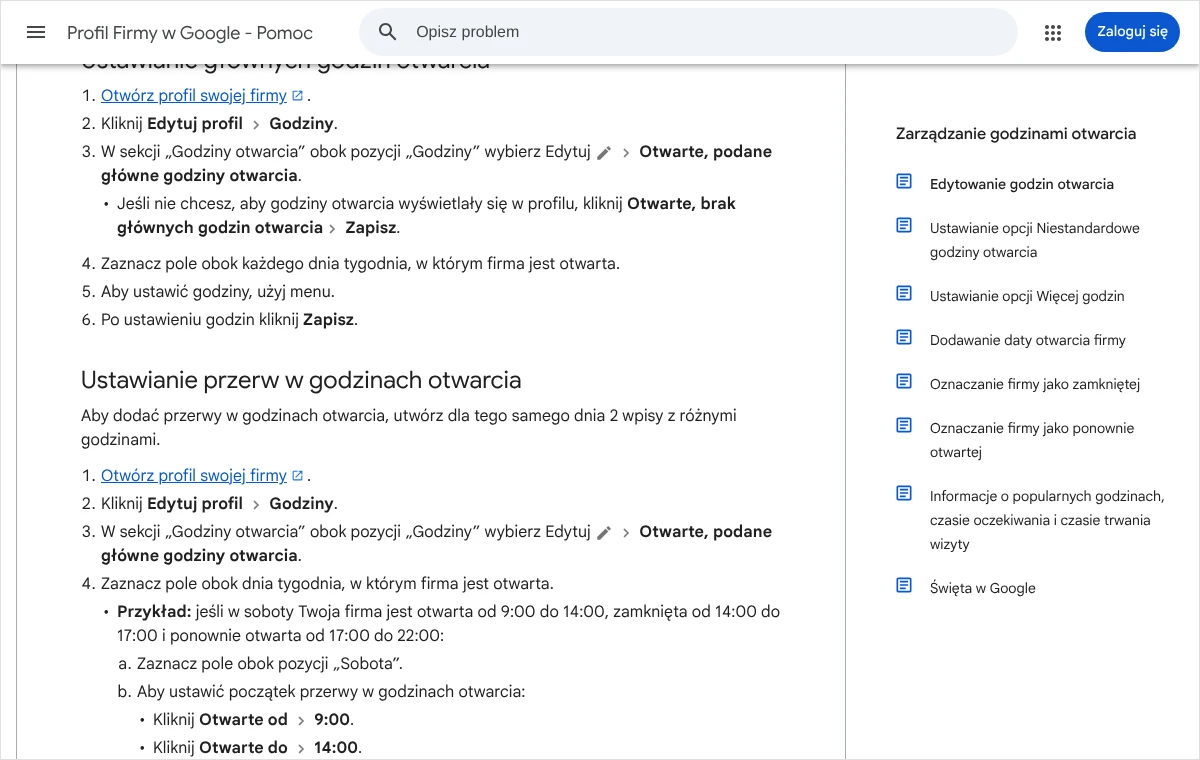Click document icon beside popularnych godzinach article

pos(904,494)
